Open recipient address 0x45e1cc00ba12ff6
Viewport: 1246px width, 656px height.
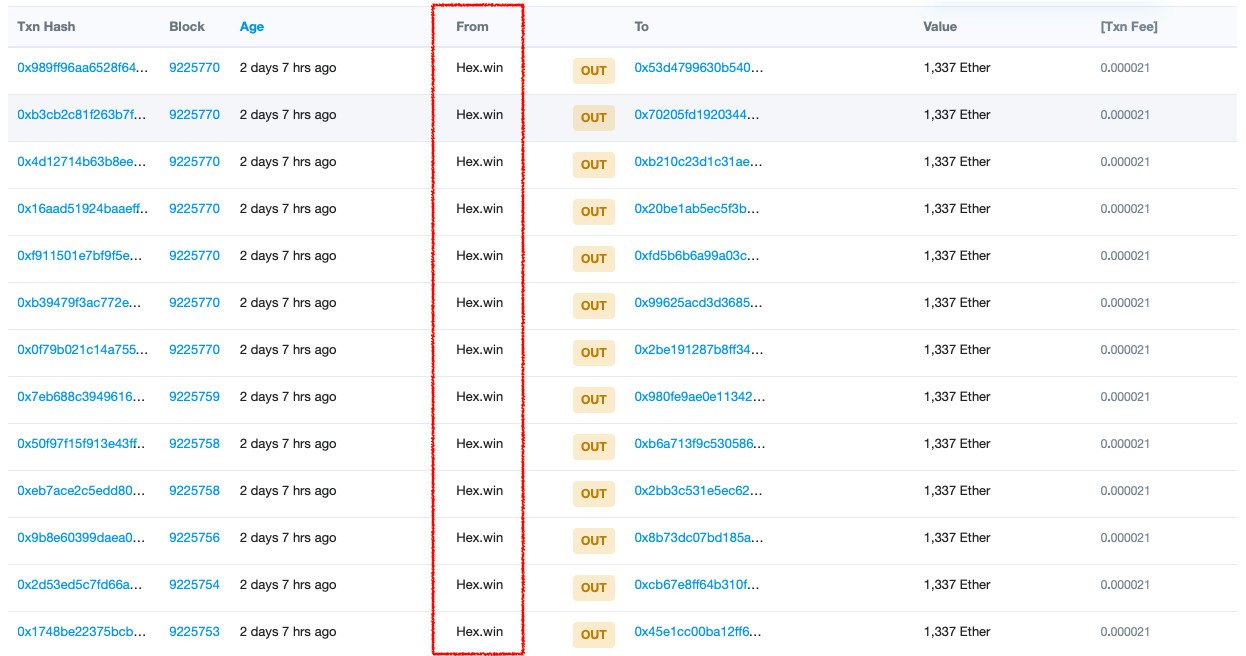pos(698,632)
